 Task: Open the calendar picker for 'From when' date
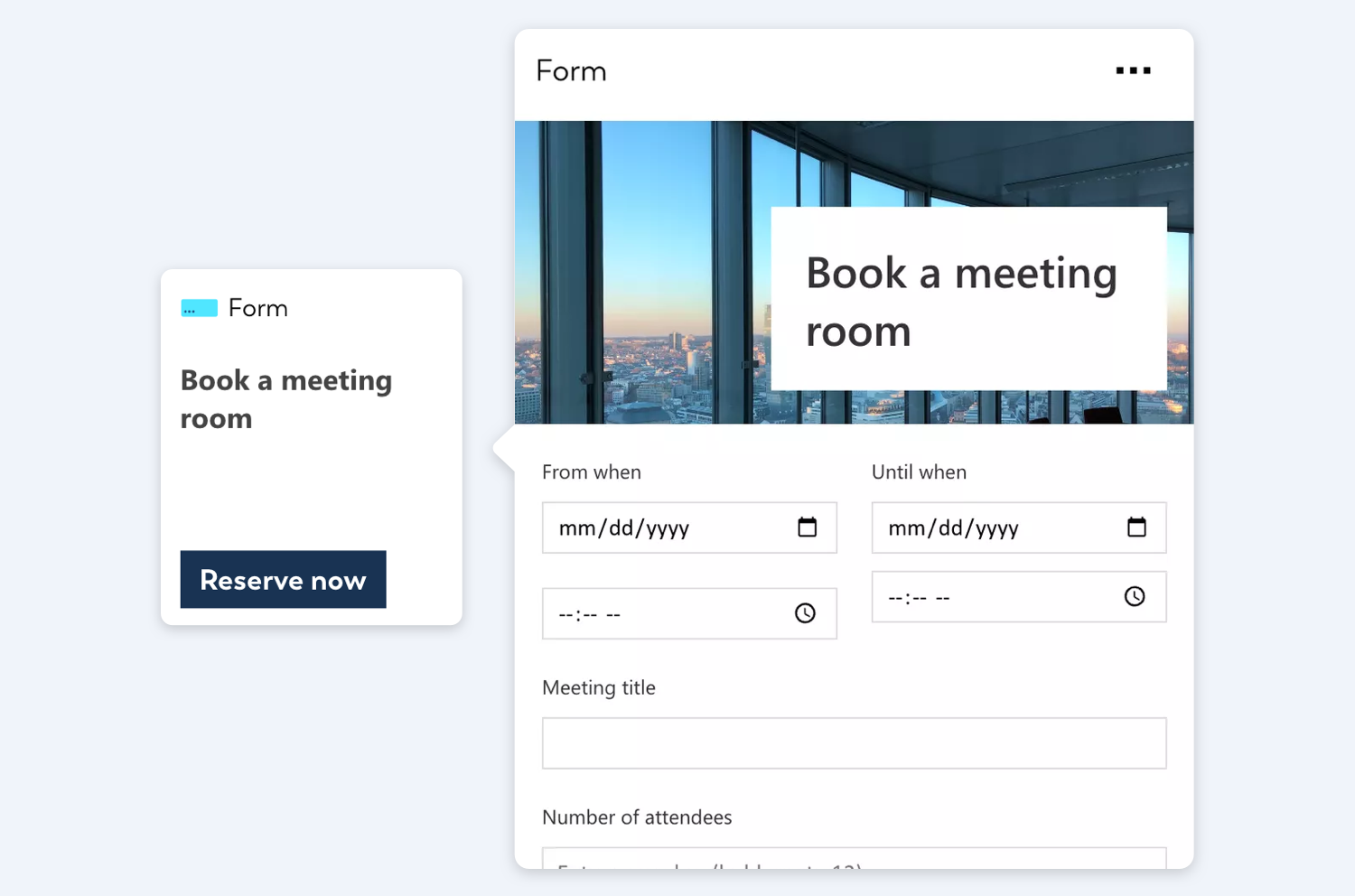click(x=808, y=527)
